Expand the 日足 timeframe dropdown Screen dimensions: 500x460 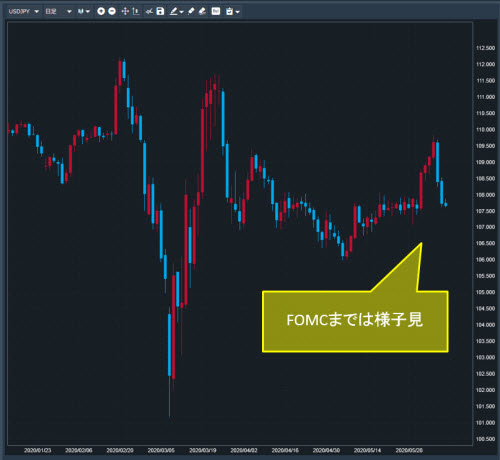coord(58,11)
